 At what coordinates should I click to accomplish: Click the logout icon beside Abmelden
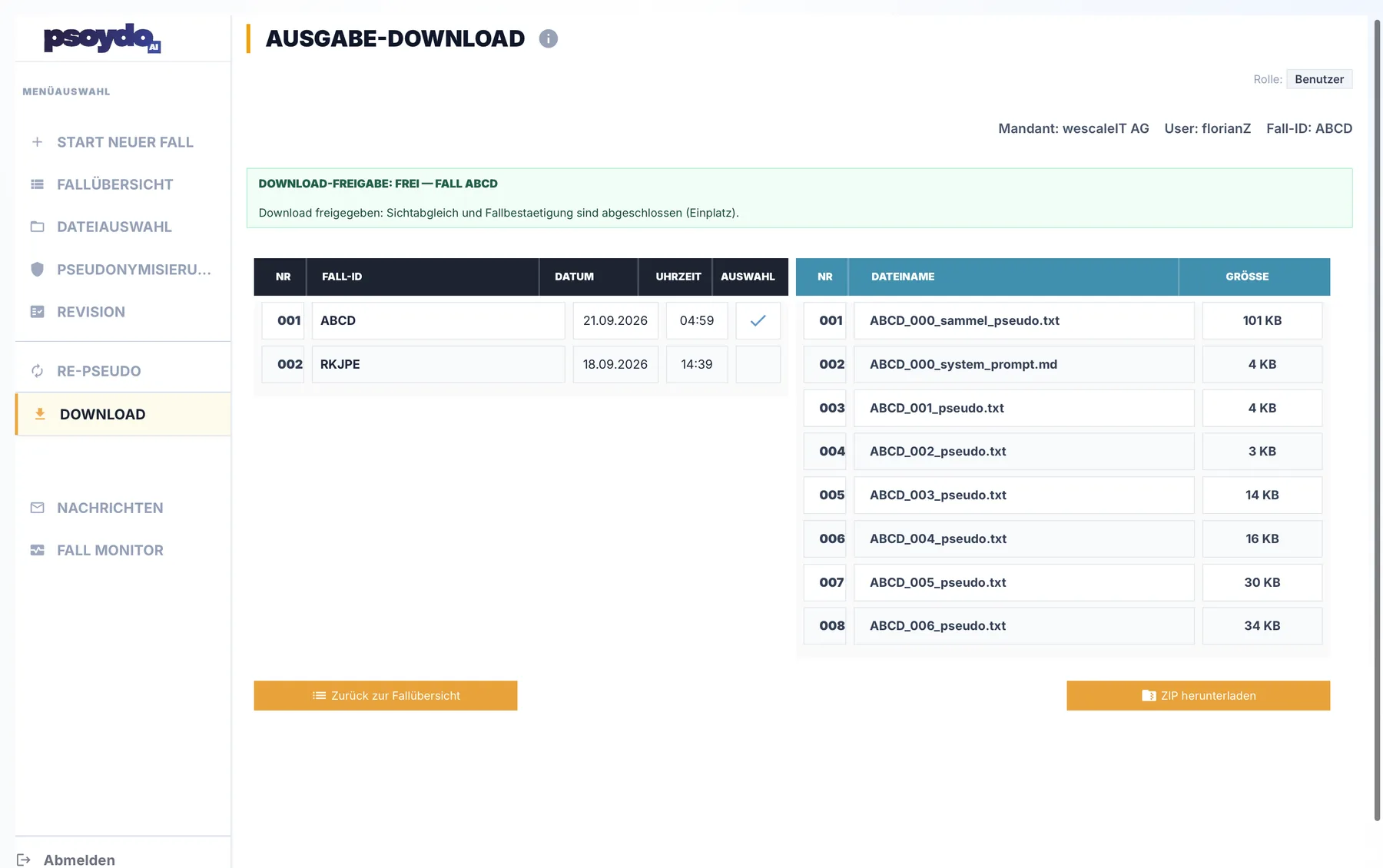[24, 860]
